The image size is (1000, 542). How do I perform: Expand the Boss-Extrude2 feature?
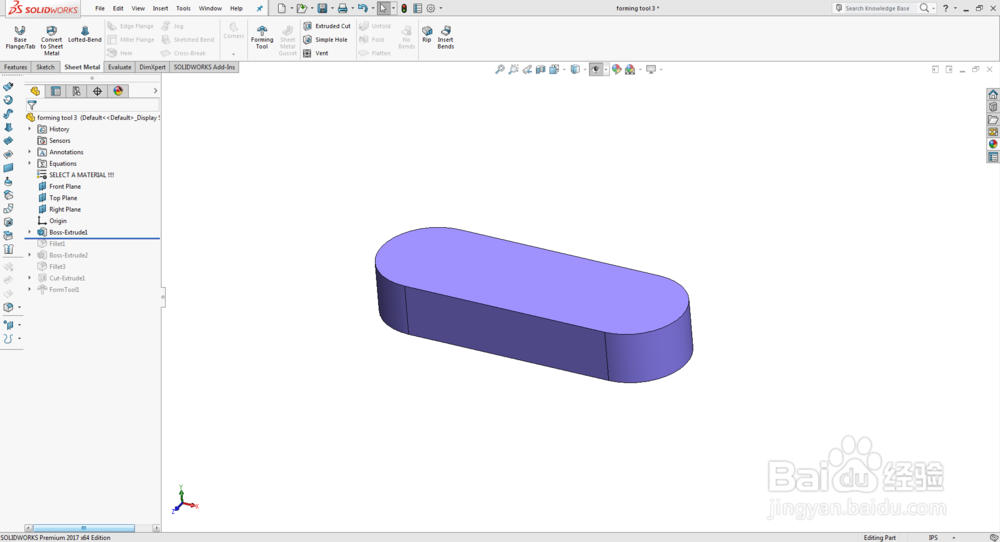click(x=29, y=255)
